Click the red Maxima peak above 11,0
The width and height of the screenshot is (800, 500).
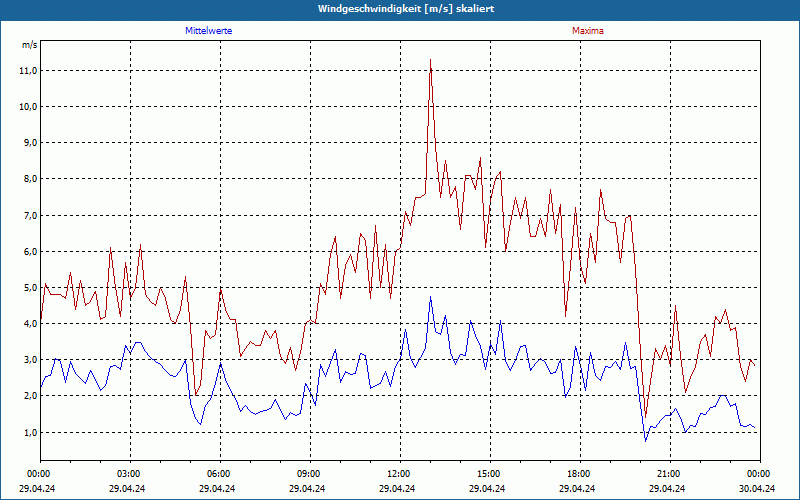tap(431, 60)
